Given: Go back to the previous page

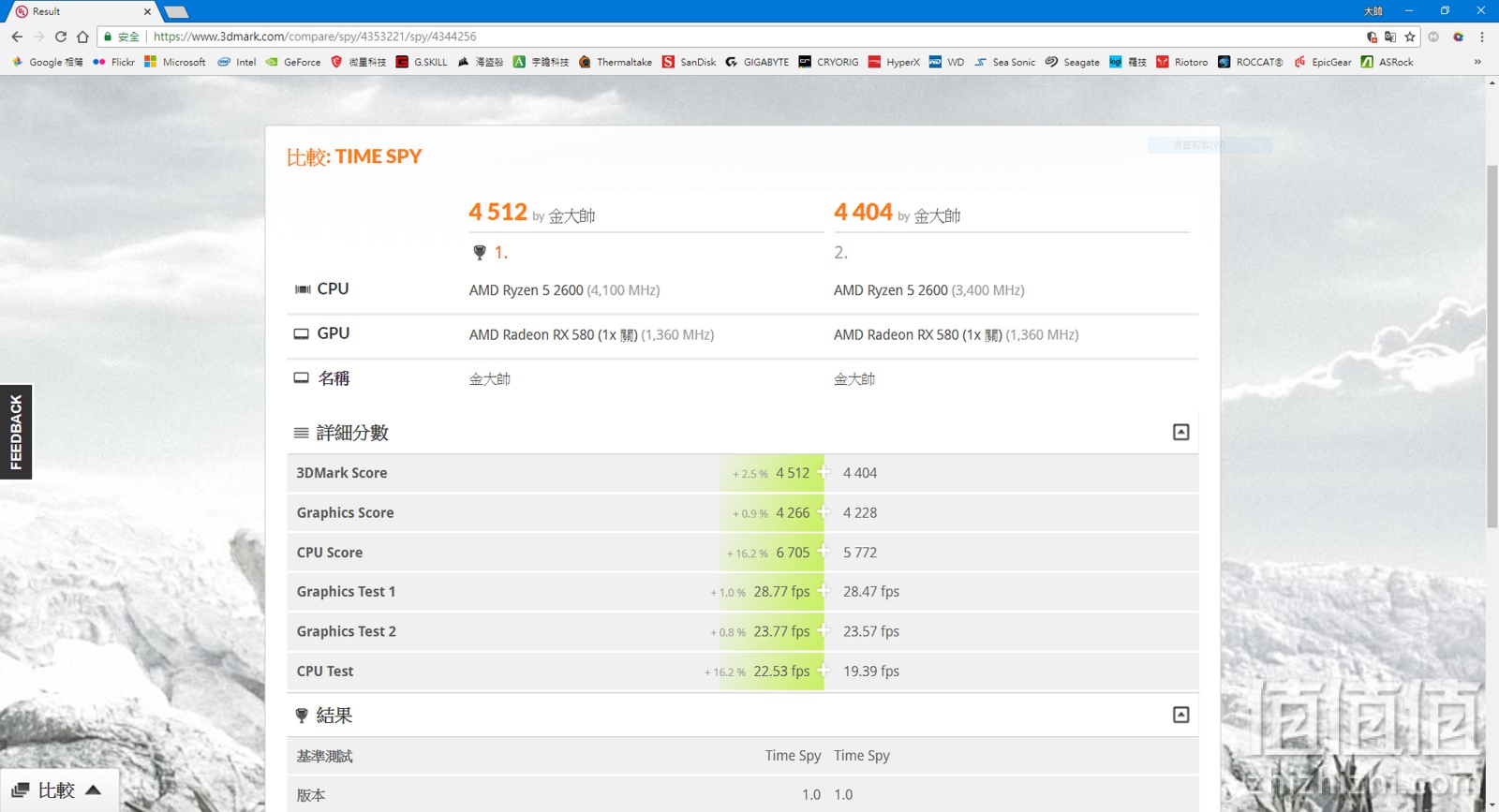Looking at the screenshot, I should (17, 37).
